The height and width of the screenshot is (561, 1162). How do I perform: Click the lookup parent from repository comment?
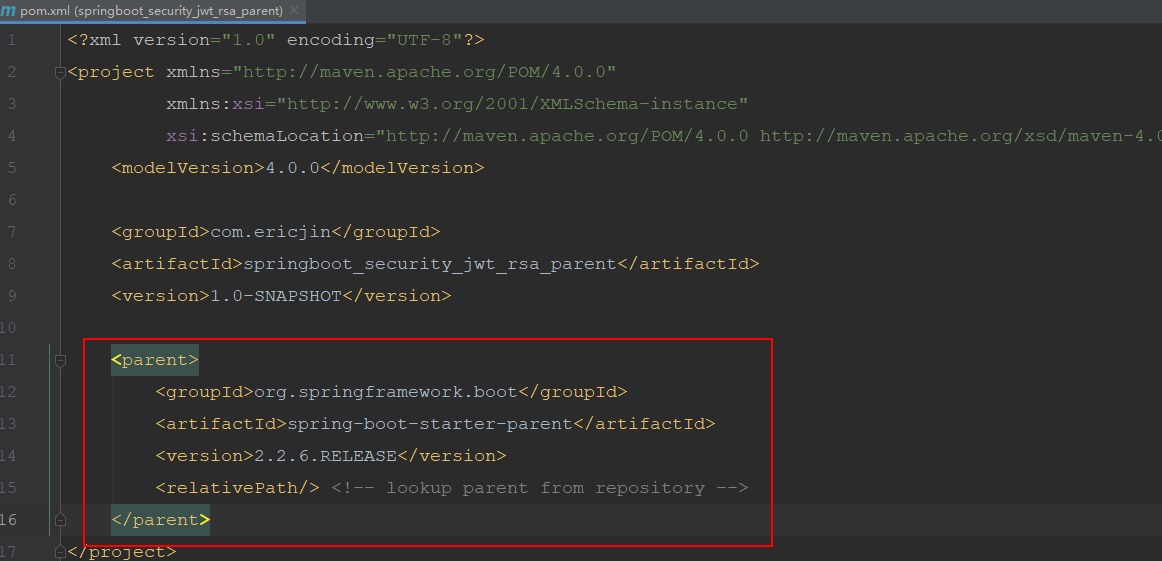(540, 488)
